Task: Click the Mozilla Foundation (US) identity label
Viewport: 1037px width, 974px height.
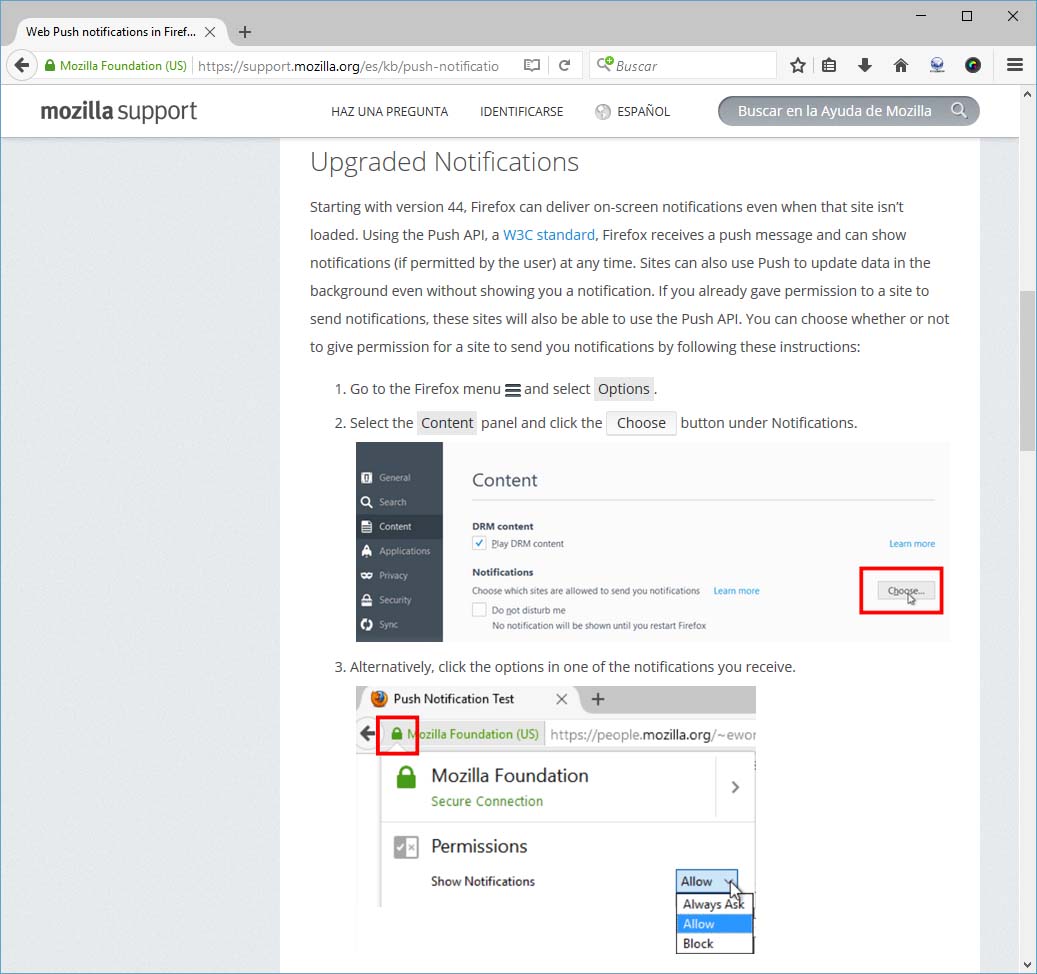Action: coord(123,65)
